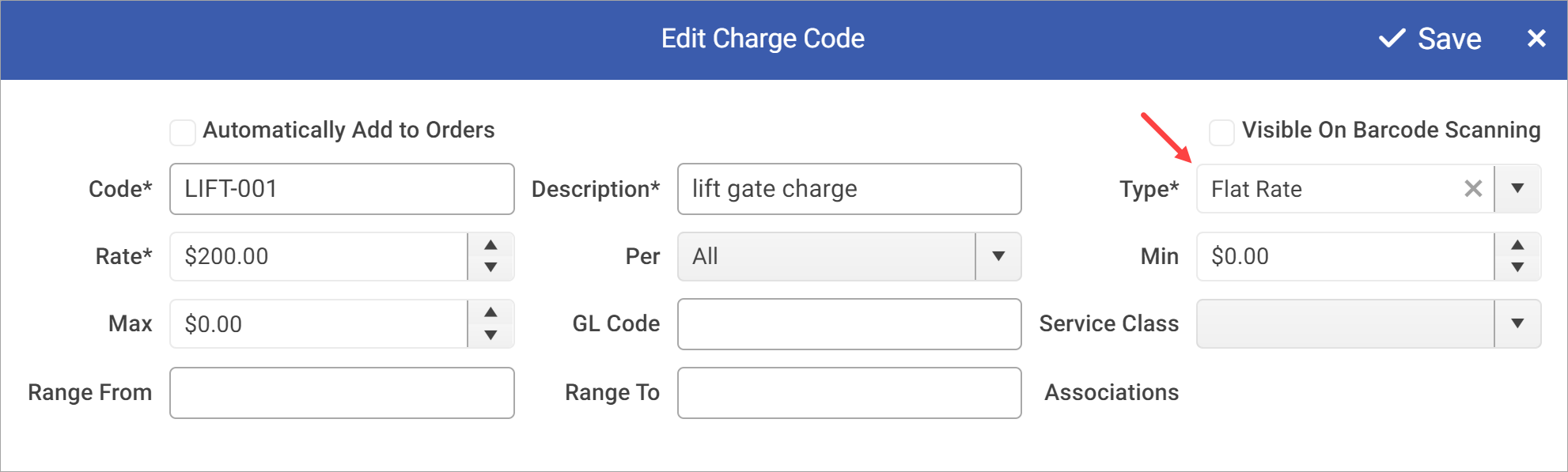Enable Visible On Barcode Scanning
Viewport: 1568px width, 472px height.
[1221, 132]
